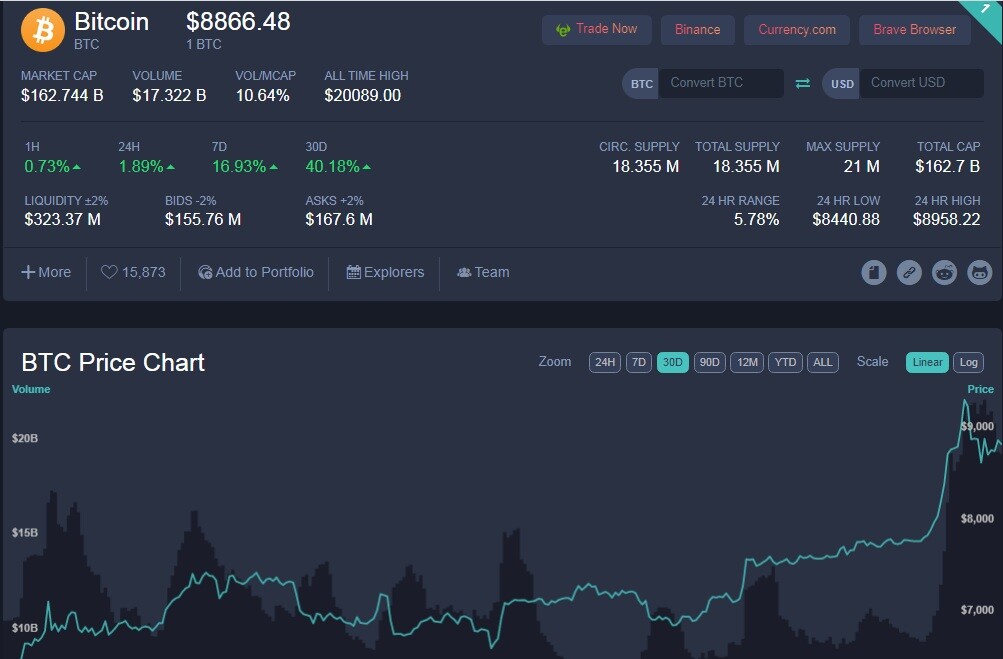The height and width of the screenshot is (659, 1003).
Task: Select YTD chart zoom
Action: (x=785, y=362)
